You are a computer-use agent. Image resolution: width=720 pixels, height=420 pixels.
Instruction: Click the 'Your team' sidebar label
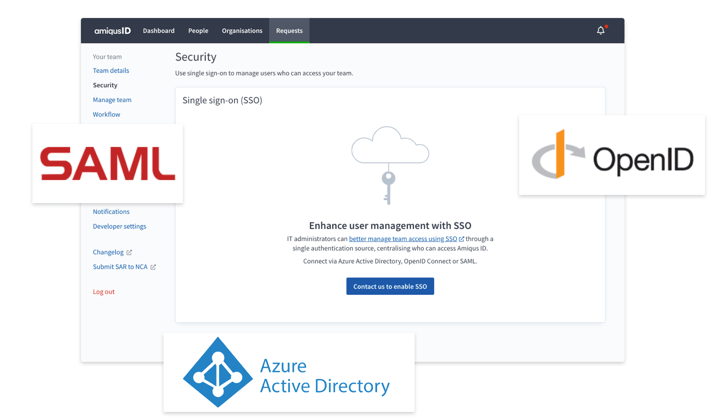[x=107, y=57]
